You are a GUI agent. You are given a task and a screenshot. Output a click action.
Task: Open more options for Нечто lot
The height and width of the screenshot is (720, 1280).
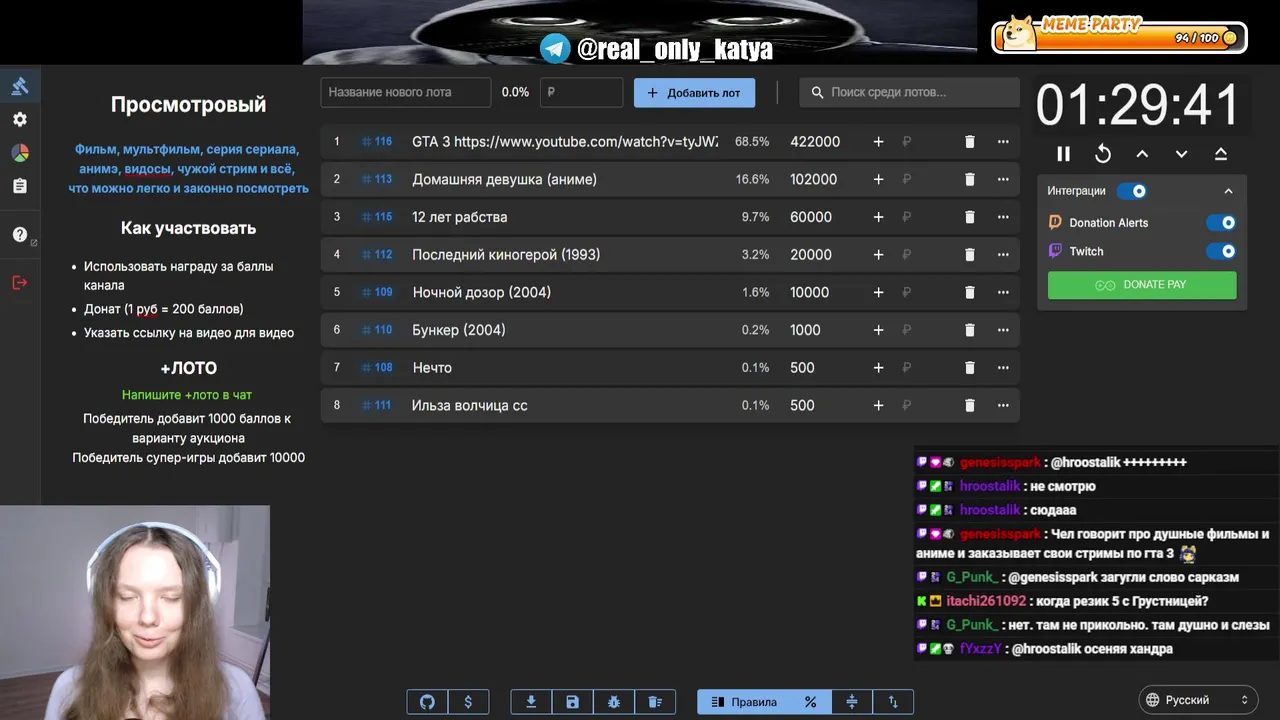(x=1003, y=368)
